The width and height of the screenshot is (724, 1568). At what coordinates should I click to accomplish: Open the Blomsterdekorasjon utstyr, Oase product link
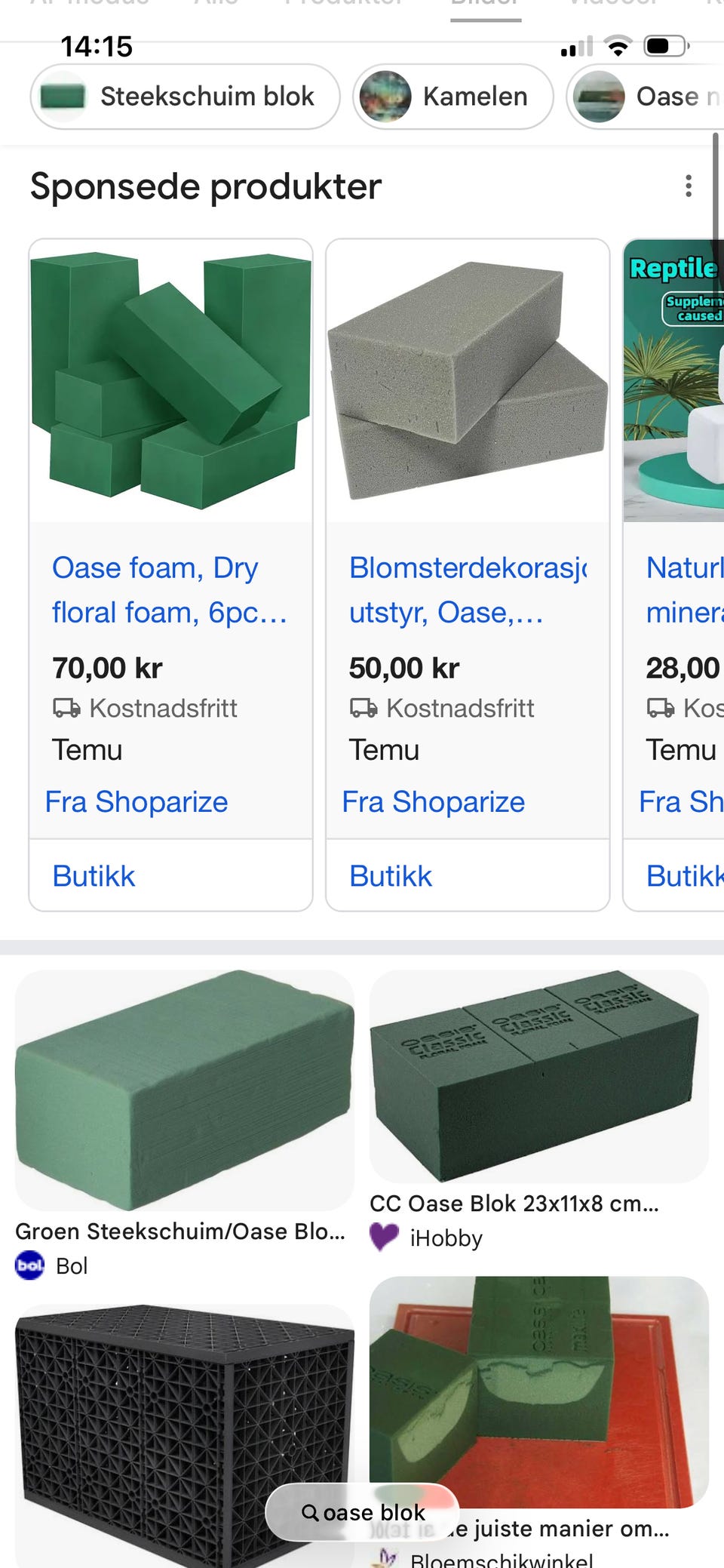coord(468,590)
